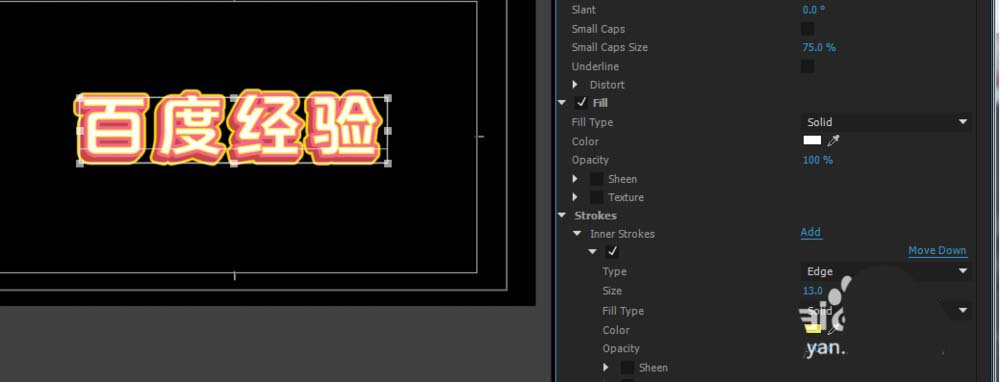The height and width of the screenshot is (382, 1000).
Task: Click the inner stroke Size value 13.0
Action: pyautogui.click(x=812, y=291)
